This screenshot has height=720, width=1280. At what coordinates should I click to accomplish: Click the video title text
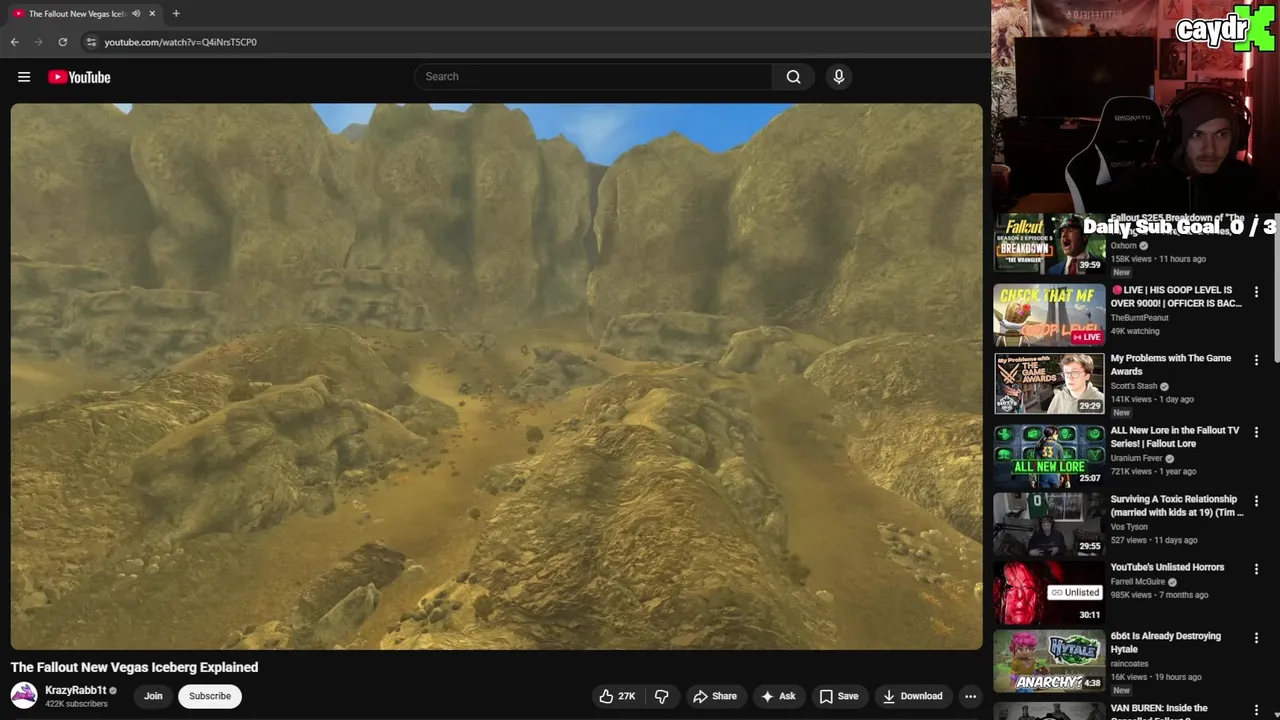click(134, 667)
